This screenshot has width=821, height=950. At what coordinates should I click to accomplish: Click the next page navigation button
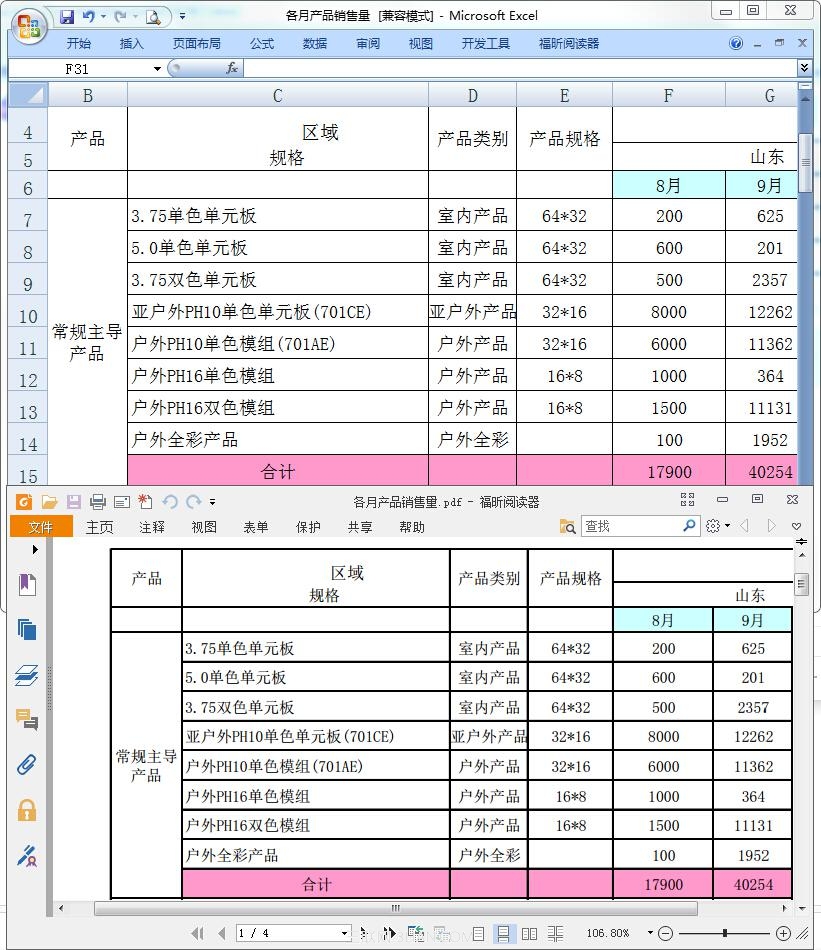(361, 932)
